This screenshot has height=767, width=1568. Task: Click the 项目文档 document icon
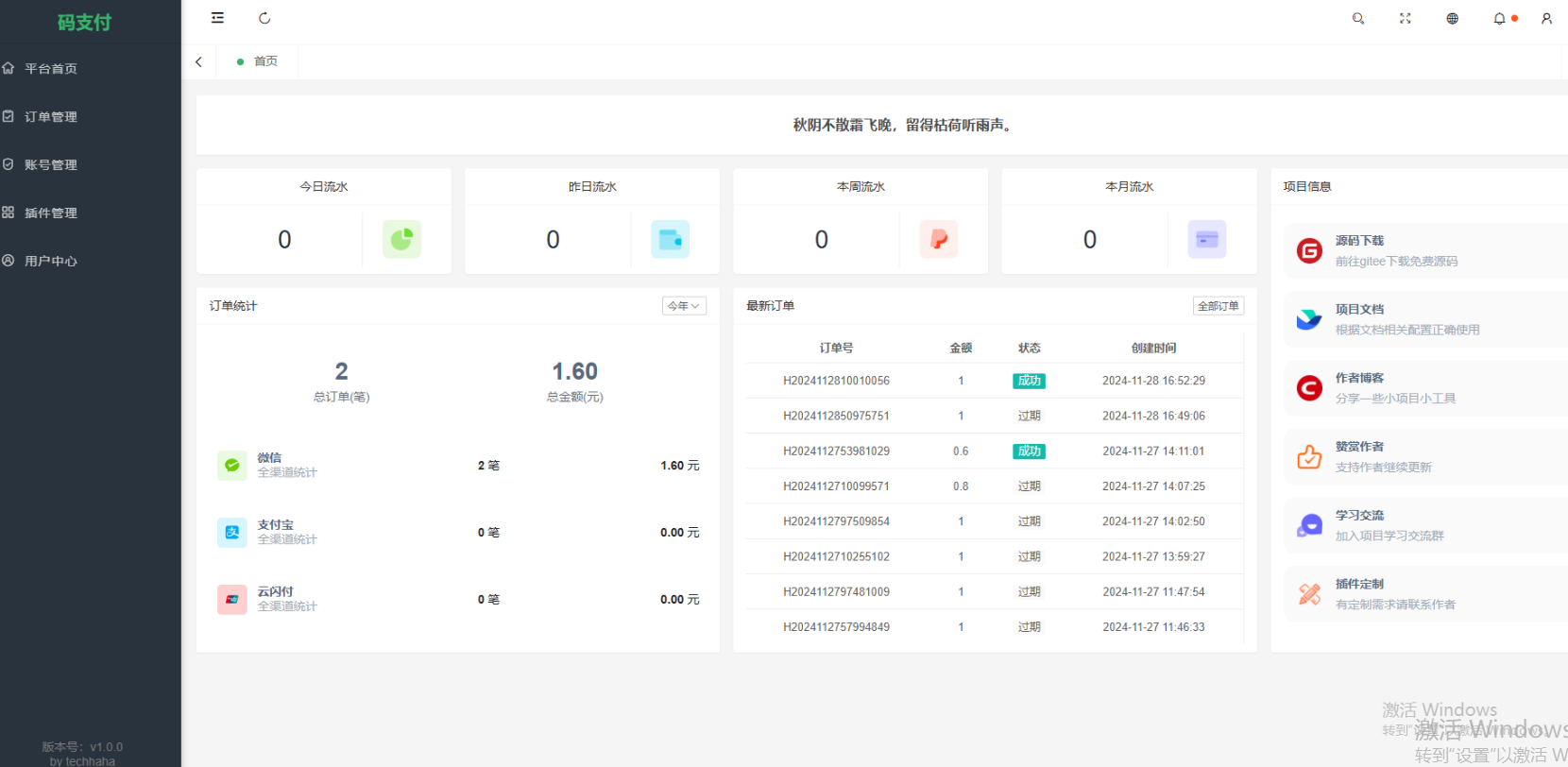[x=1309, y=319]
